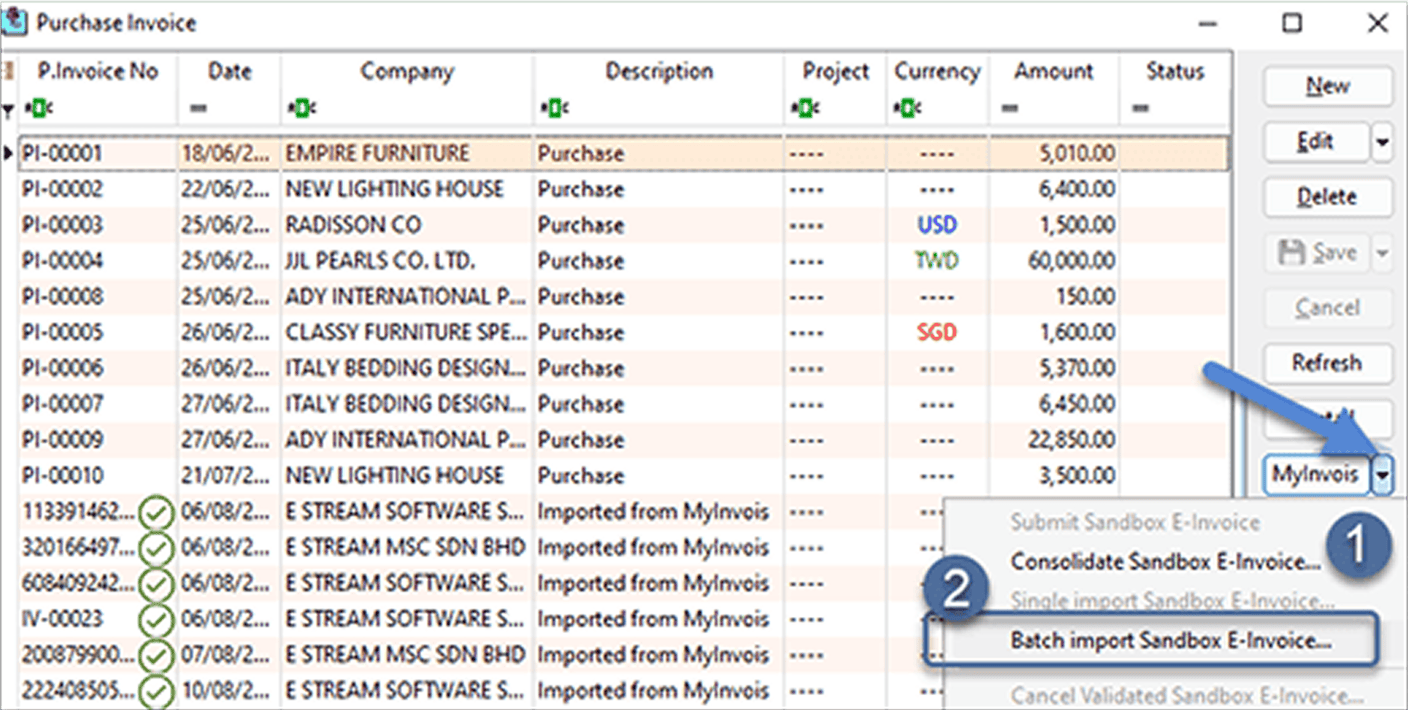The width and height of the screenshot is (1408, 710).
Task: Expand the MyInvois dropdown arrow
Action: pos(1382,475)
